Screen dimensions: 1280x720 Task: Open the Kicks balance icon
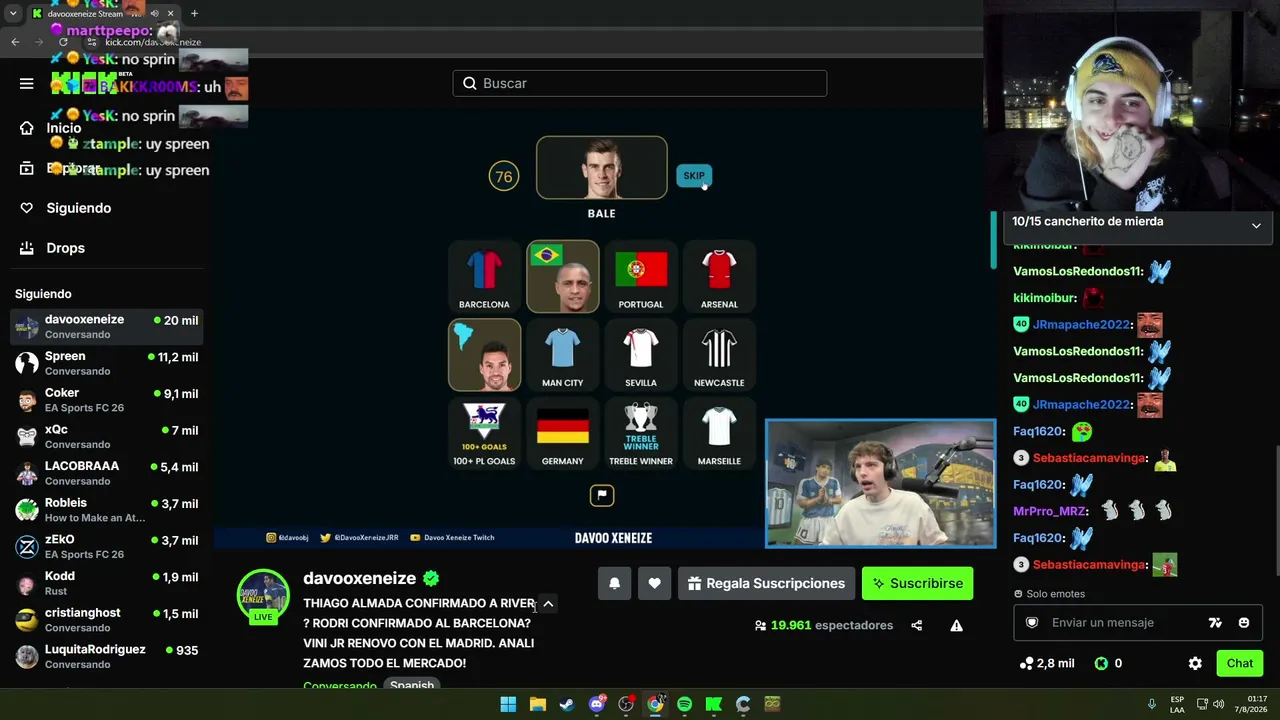pos(1101,663)
